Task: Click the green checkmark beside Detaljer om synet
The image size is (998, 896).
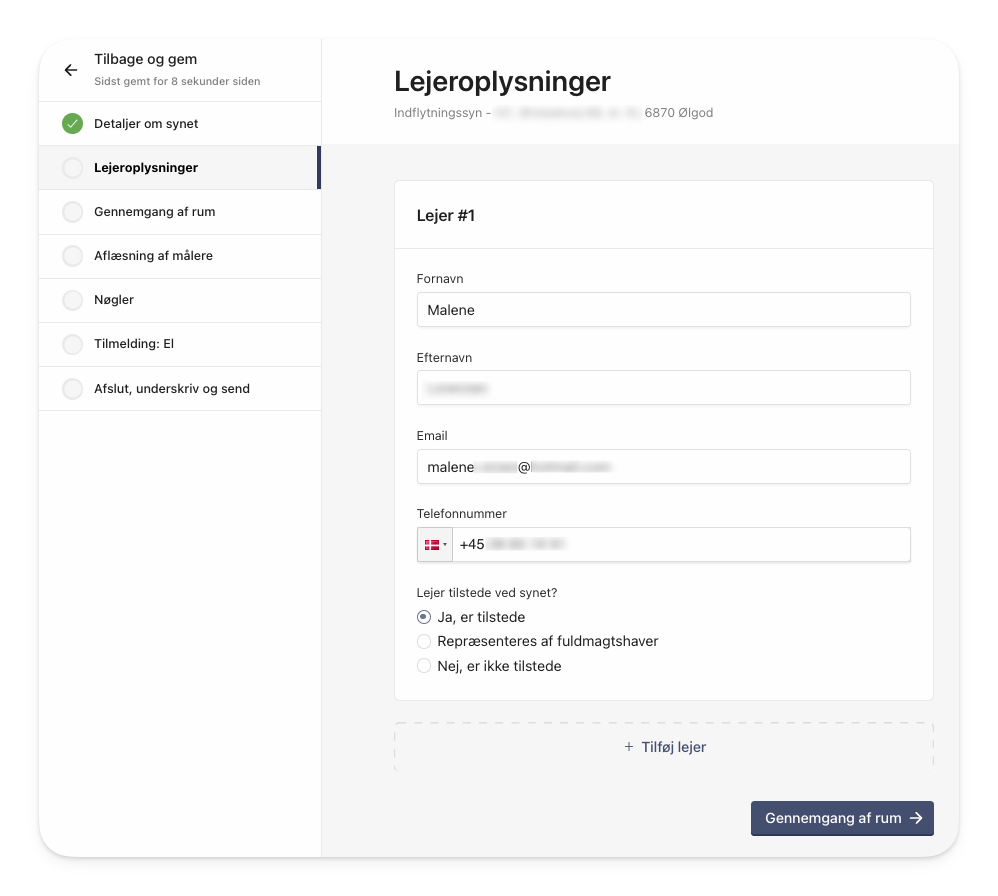Action: pos(73,123)
